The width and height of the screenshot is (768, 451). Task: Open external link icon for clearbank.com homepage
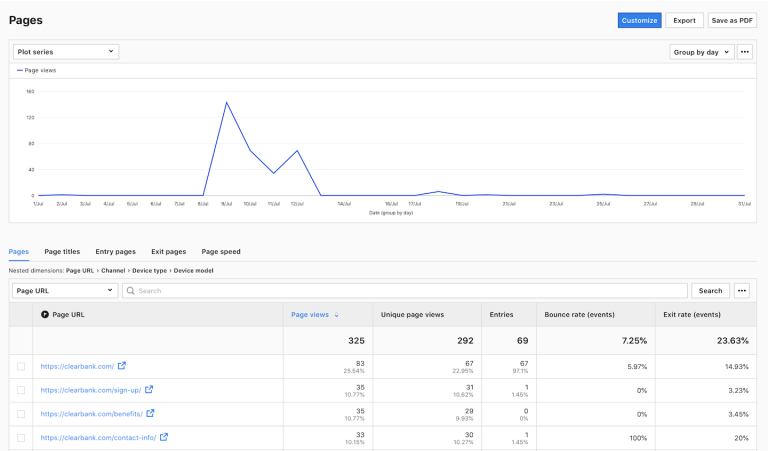[122, 366]
